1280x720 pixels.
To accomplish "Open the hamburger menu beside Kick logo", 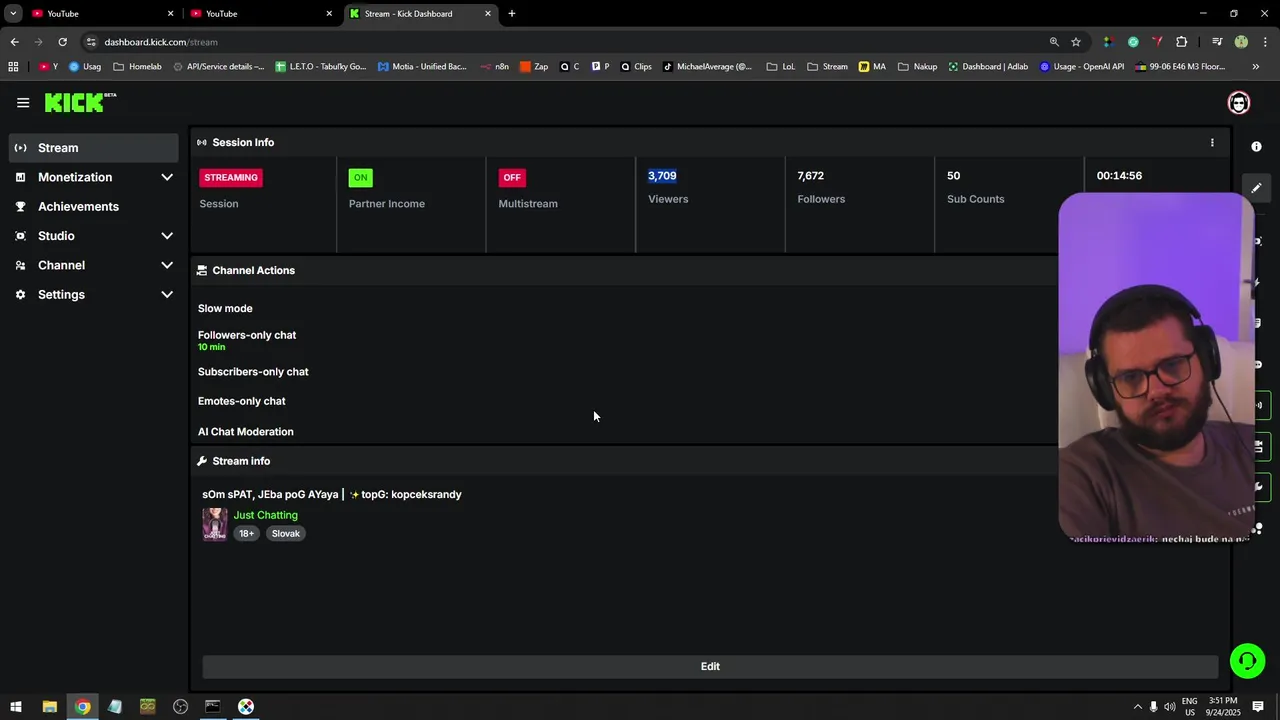I will coord(23,102).
